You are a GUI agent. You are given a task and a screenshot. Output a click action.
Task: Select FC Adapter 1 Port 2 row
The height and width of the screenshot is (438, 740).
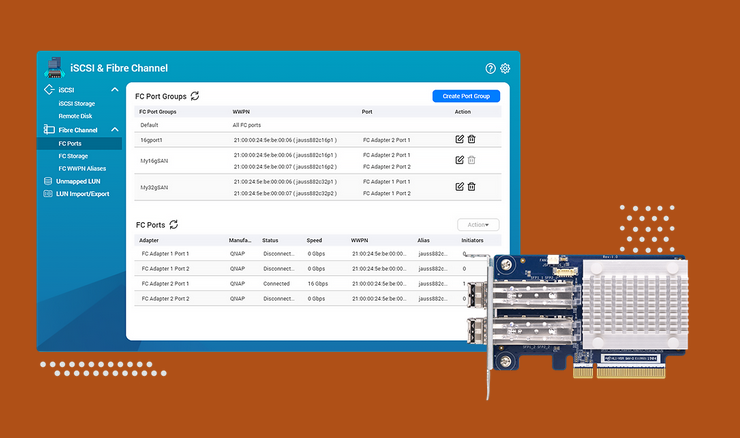click(311, 269)
